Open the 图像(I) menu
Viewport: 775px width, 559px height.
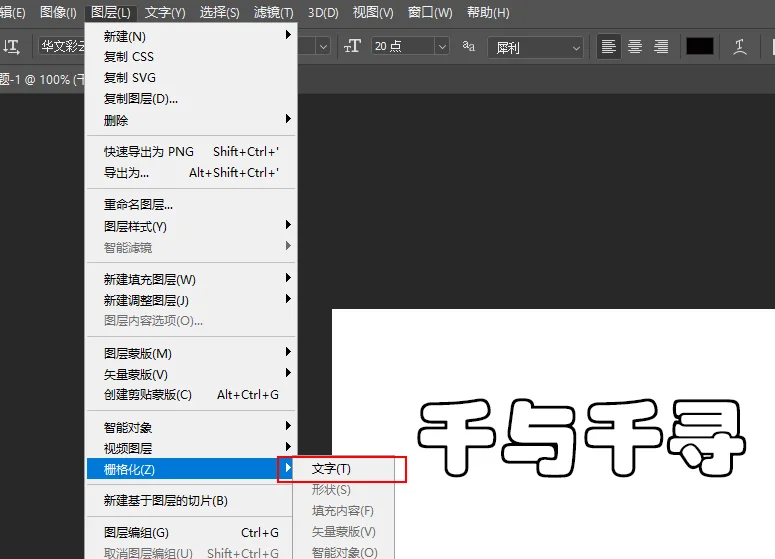(x=58, y=12)
